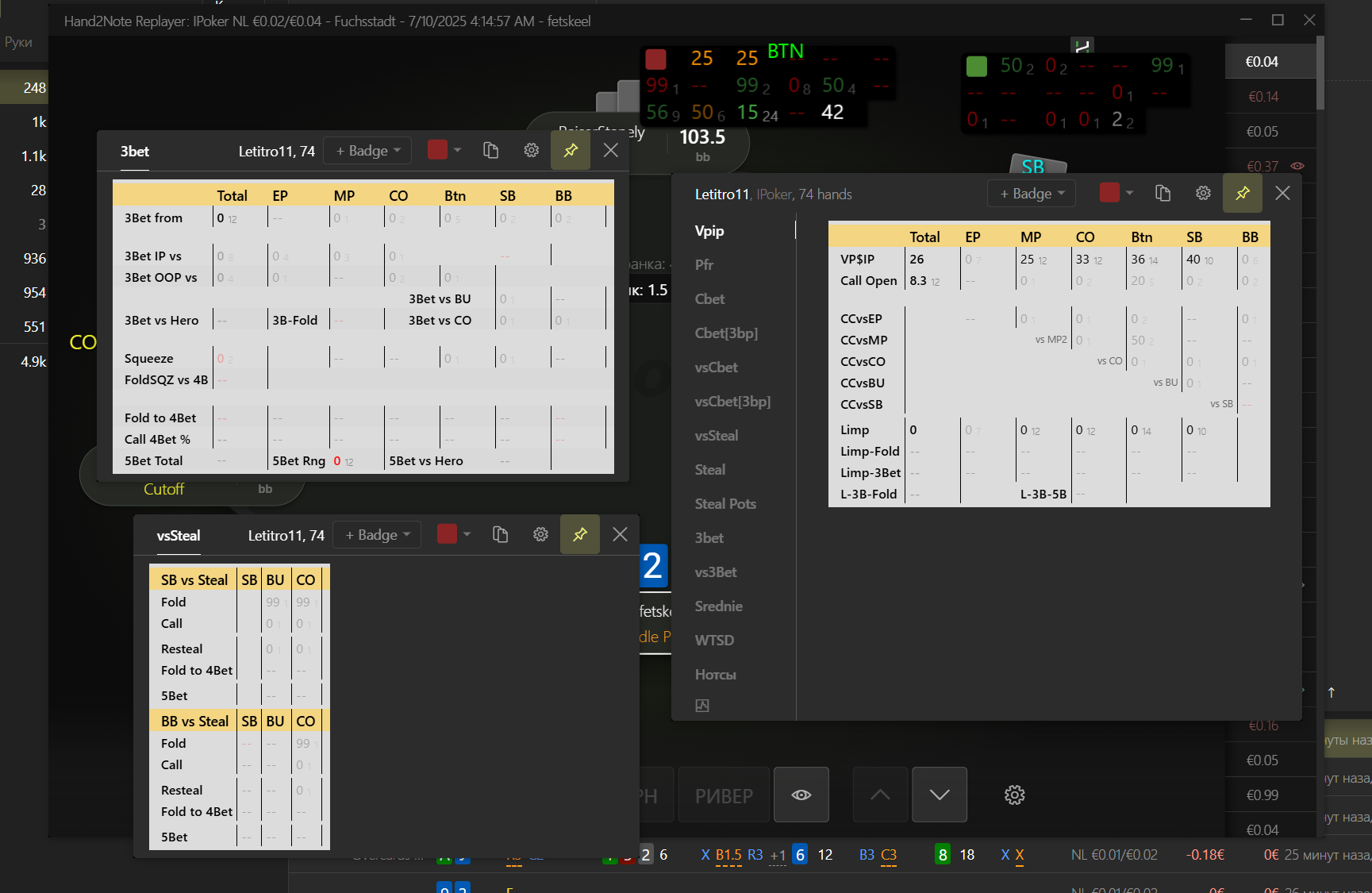This screenshot has width=1372, height=893.
Task: Open the 3bet side tab
Action: coord(709,538)
